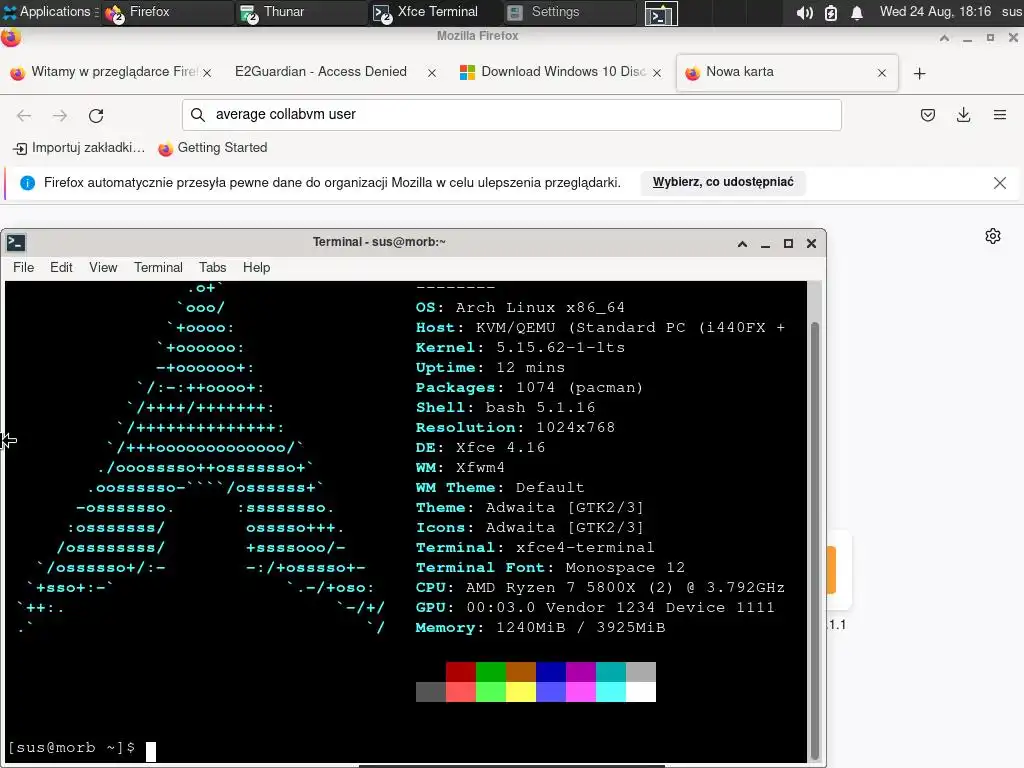1024x768 pixels.
Task: Click the search magnifier icon in address bar
Action: 197,115
